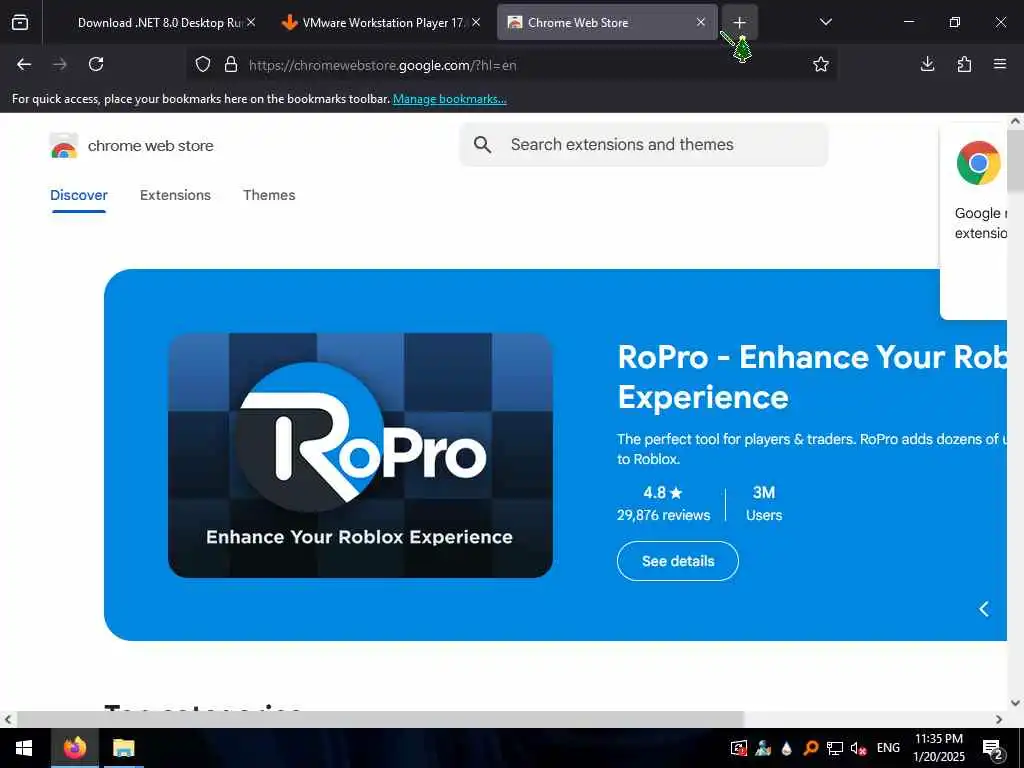Click the horizontal scrollbar left arrow
The height and width of the screenshot is (768, 1024).
point(8,720)
